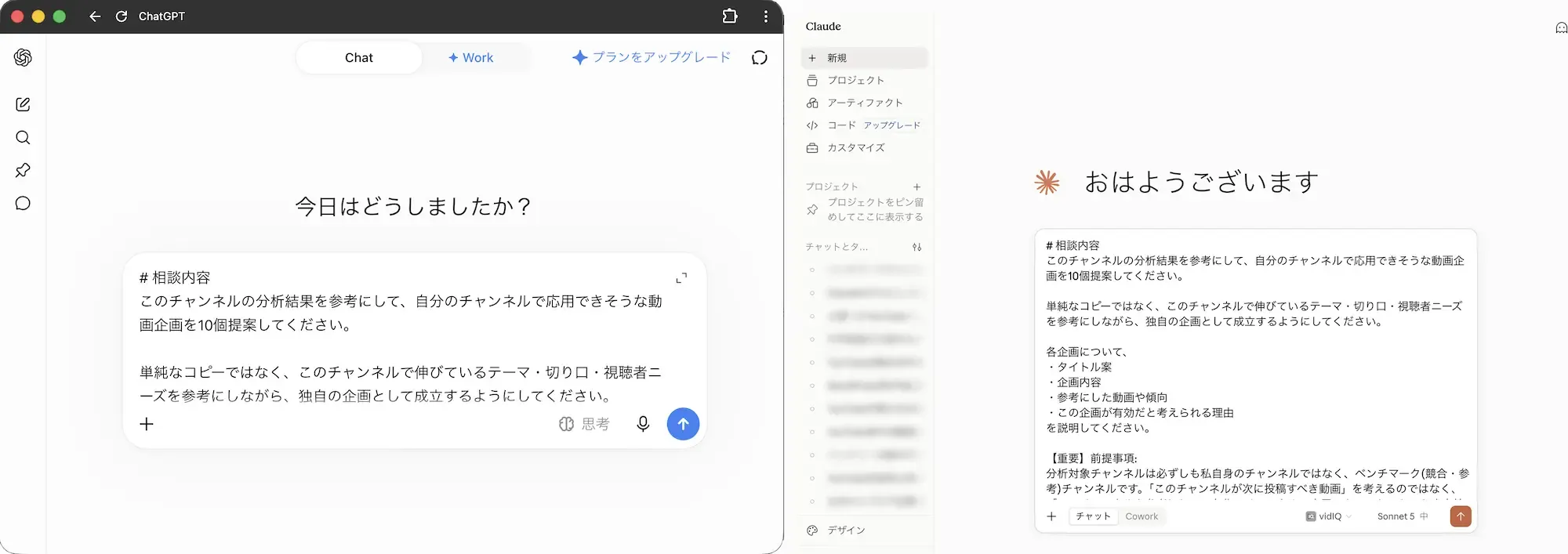Open コード in the Claude sidebar

(x=831, y=125)
